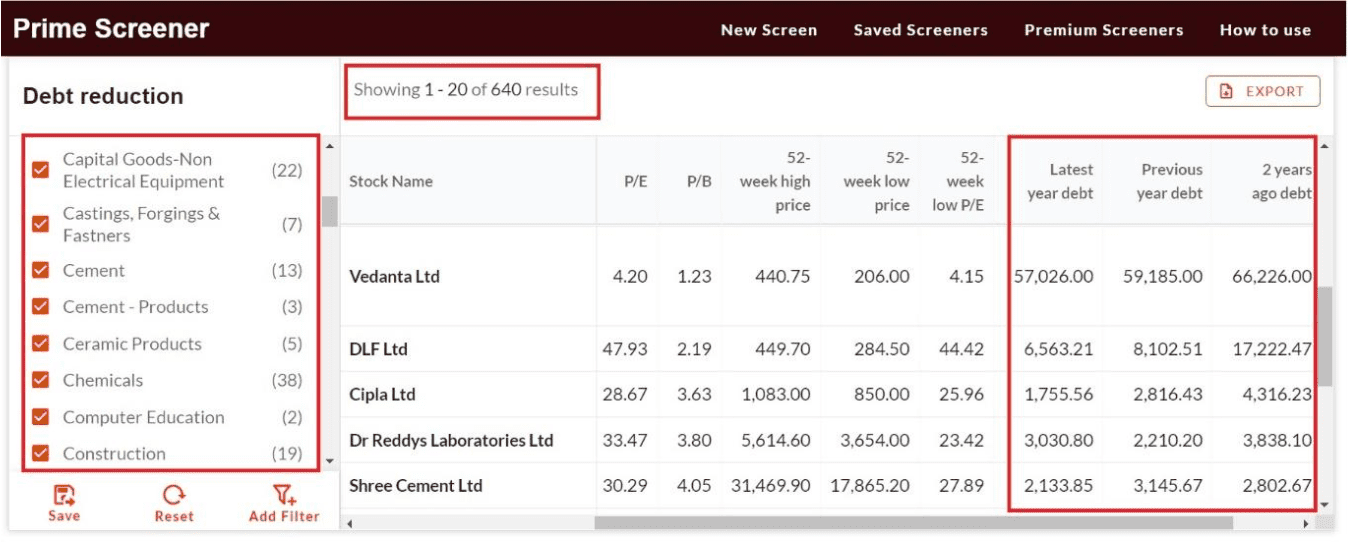Image resolution: width=1348 pixels, height=542 pixels.
Task: Sort by Latest year debt header
Action: 1060,182
